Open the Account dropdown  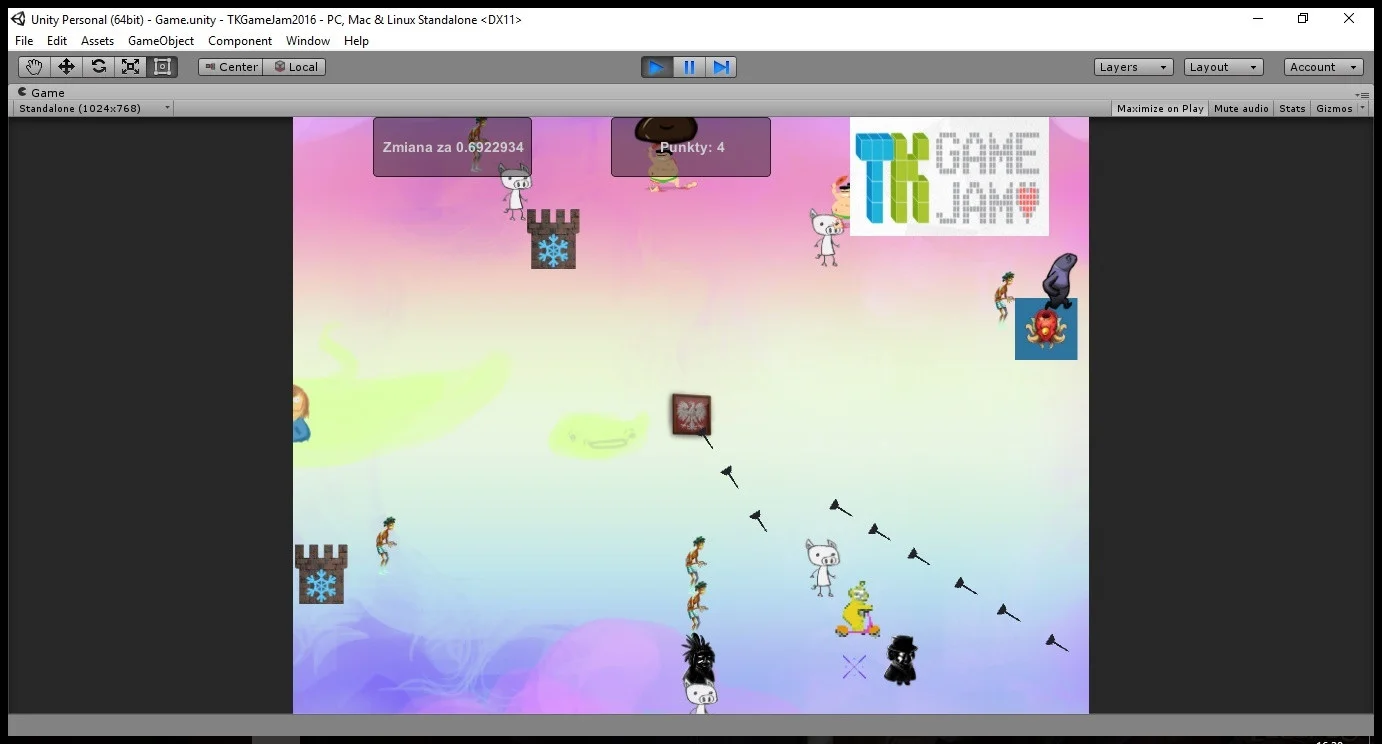(x=1324, y=67)
